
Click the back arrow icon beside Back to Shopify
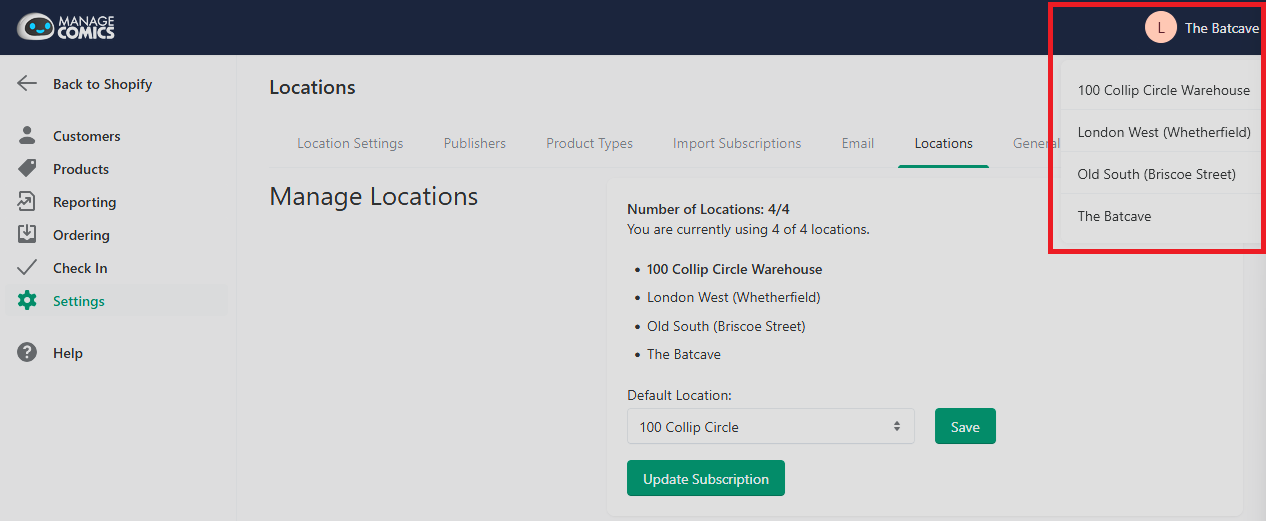(x=27, y=84)
